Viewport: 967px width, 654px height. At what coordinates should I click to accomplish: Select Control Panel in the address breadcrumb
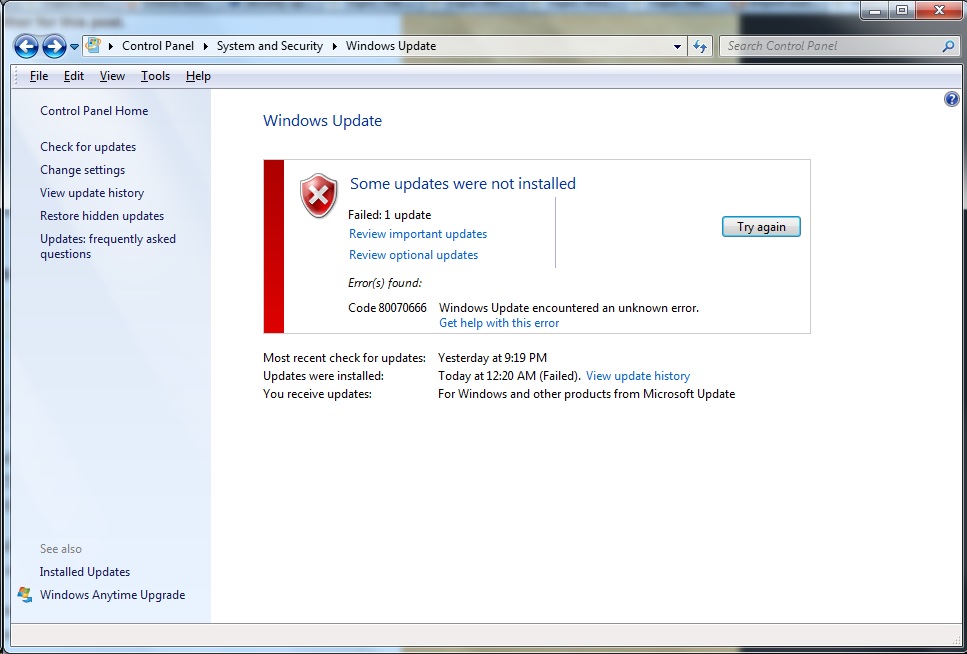(158, 46)
